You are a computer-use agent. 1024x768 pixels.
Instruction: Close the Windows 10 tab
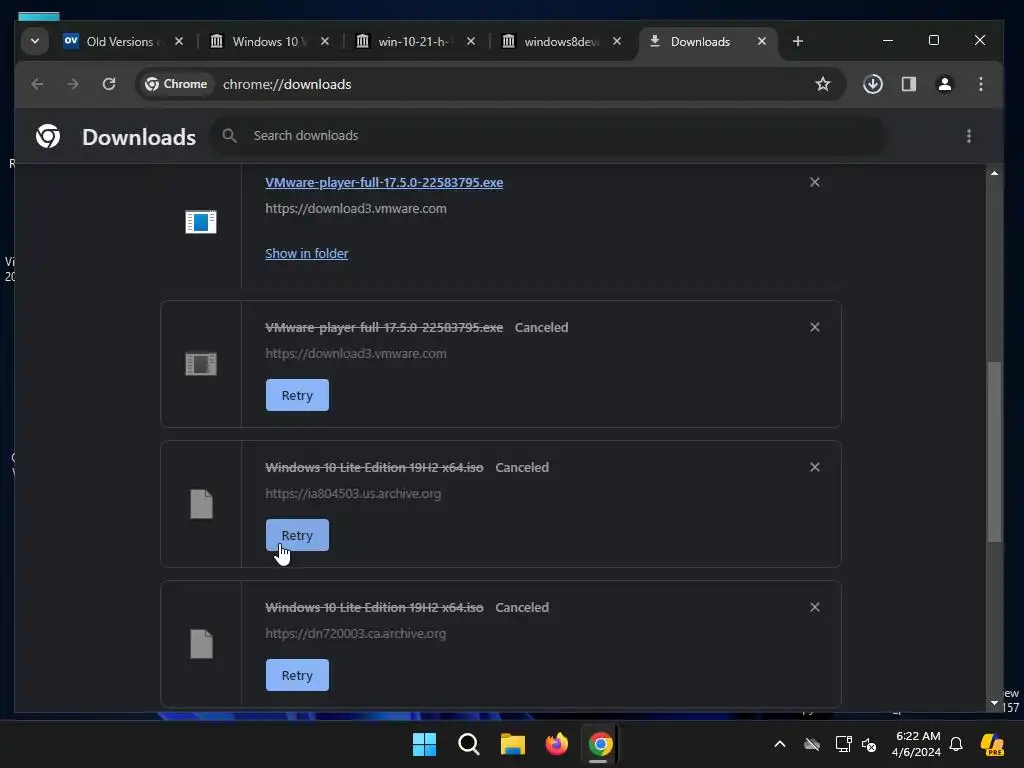pyautogui.click(x=325, y=41)
